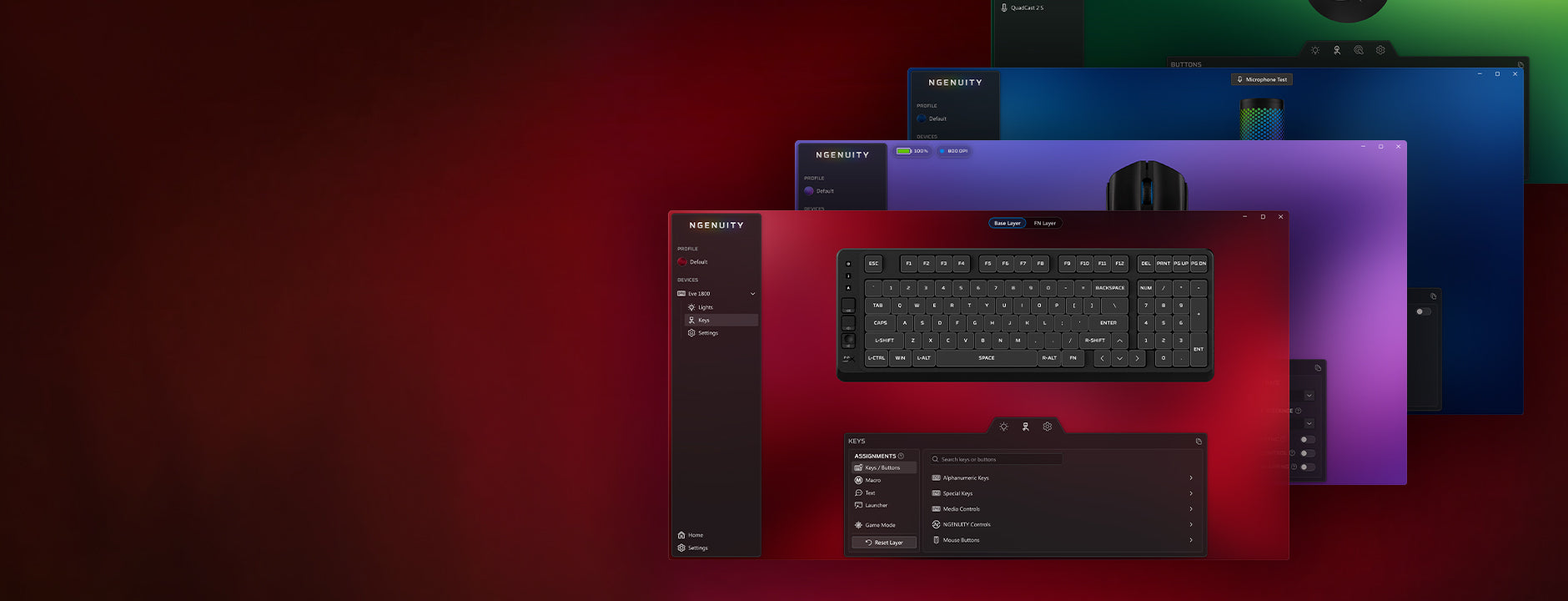
Task: Toggle the middle switch in purple window panel
Action: pyautogui.click(x=1308, y=453)
